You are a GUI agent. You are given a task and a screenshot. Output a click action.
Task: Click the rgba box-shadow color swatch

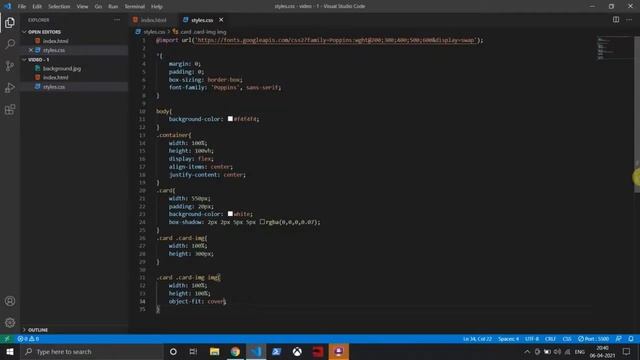(x=262, y=222)
